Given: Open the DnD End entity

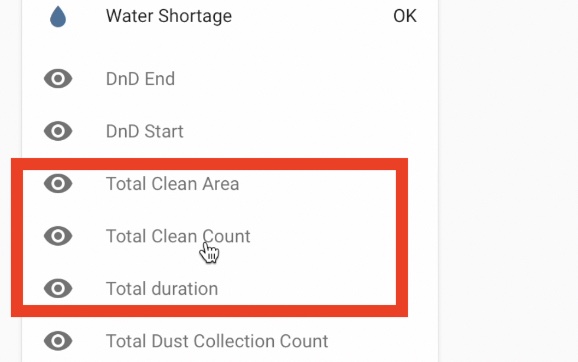Looking at the screenshot, I should tap(140, 79).
